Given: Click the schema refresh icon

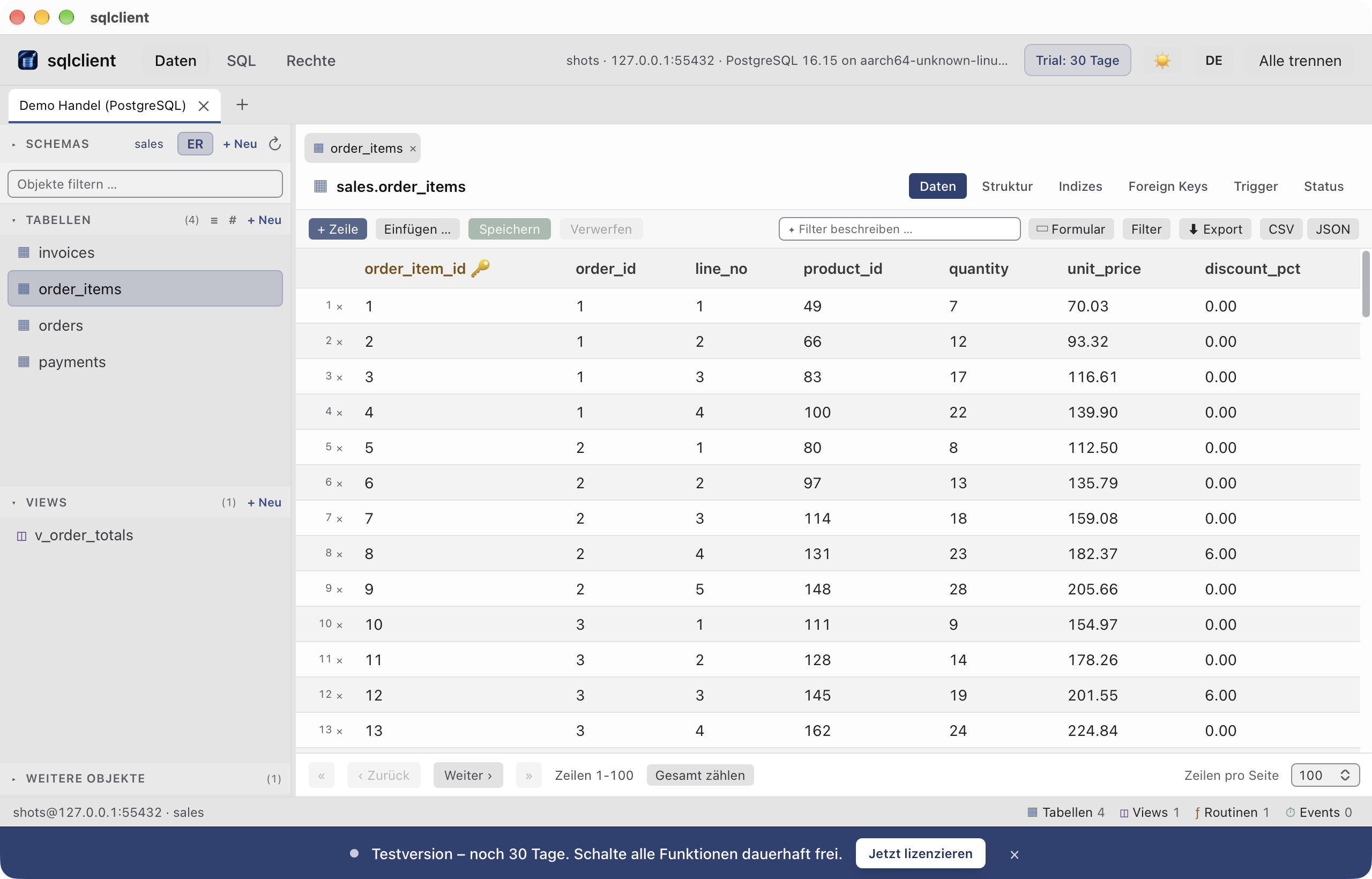Looking at the screenshot, I should click(275, 144).
